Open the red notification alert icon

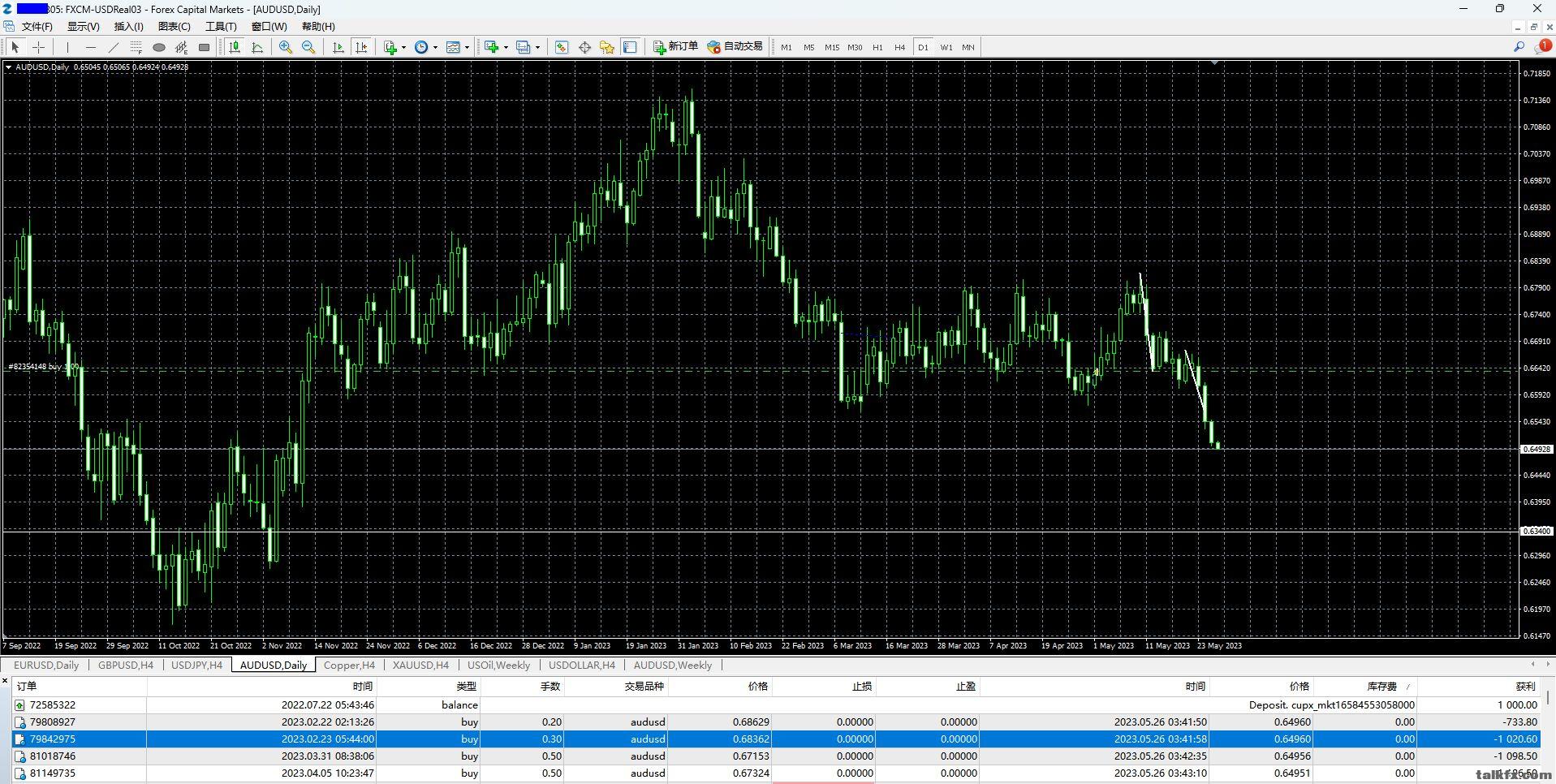pyautogui.click(x=1544, y=46)
